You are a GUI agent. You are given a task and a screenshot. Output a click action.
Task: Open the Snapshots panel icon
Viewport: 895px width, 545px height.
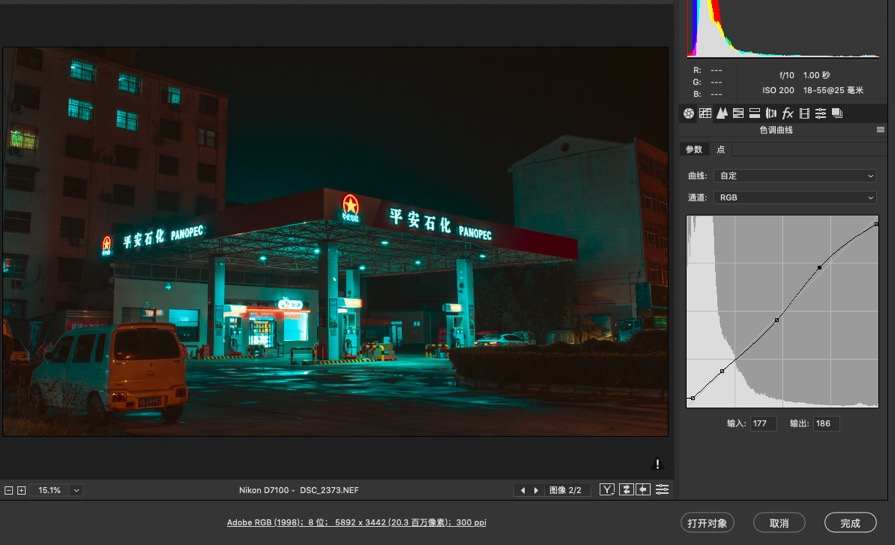(837, 113)
